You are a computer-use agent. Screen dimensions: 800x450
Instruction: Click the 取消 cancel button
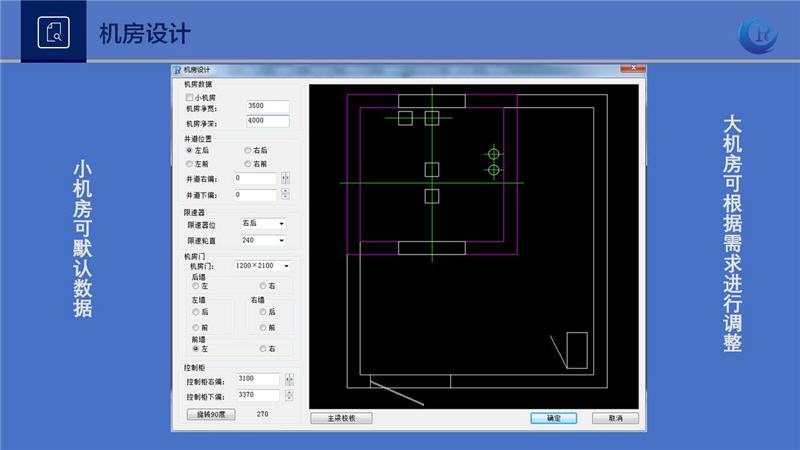(615, 418)
